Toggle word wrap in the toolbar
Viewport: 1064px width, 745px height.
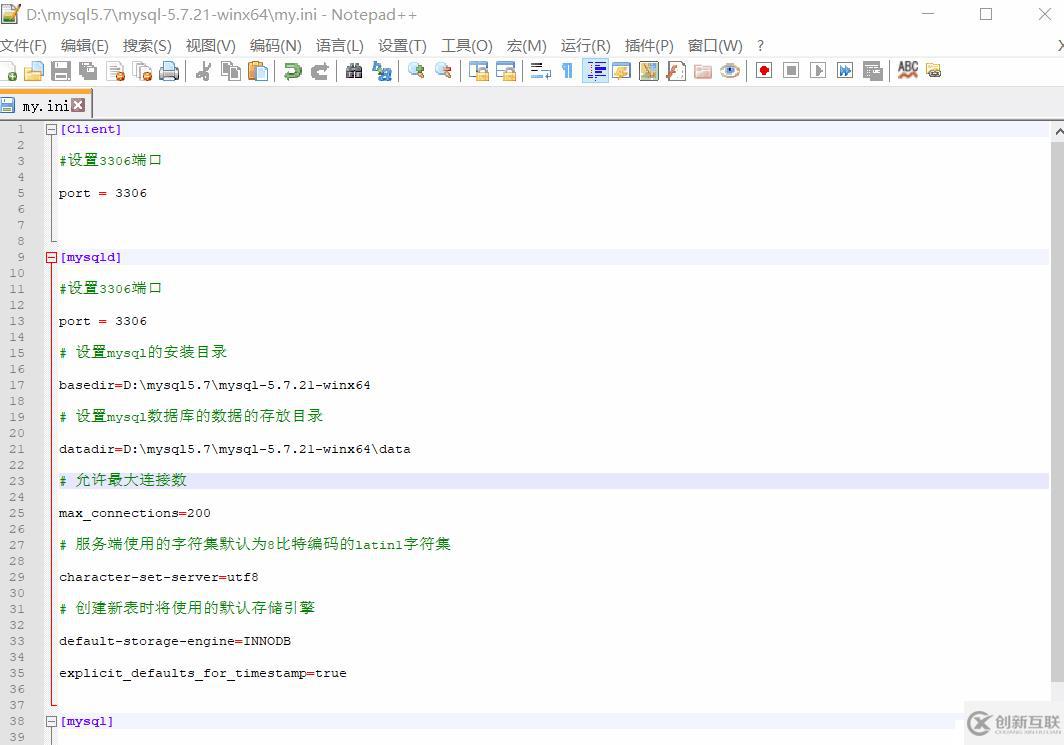540,71
